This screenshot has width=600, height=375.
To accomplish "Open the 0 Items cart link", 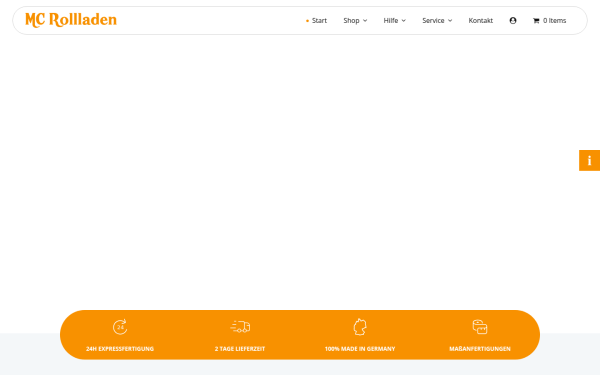I will [554, 21].
